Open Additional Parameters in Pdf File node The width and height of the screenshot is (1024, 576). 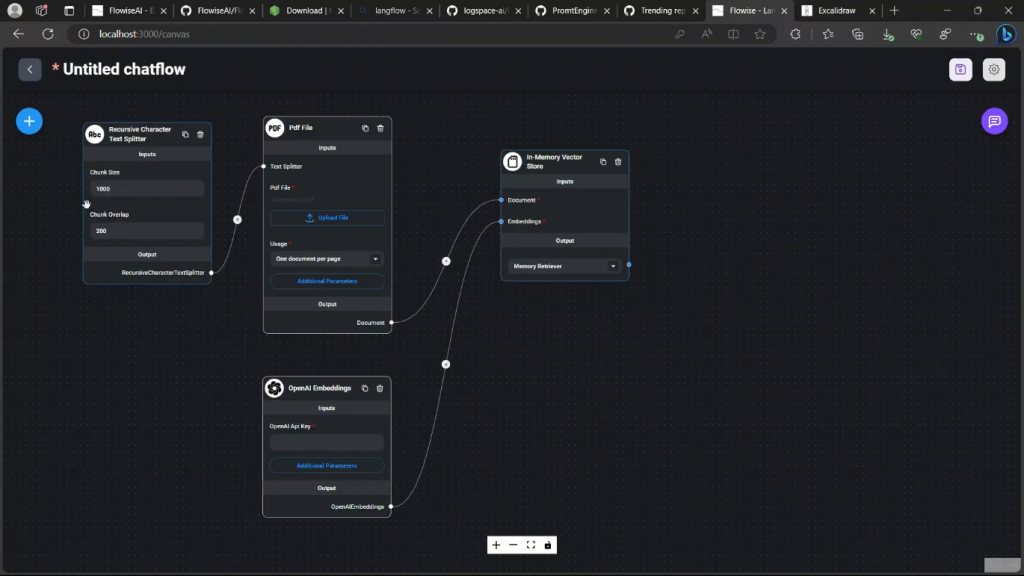[x=327, y=281]
